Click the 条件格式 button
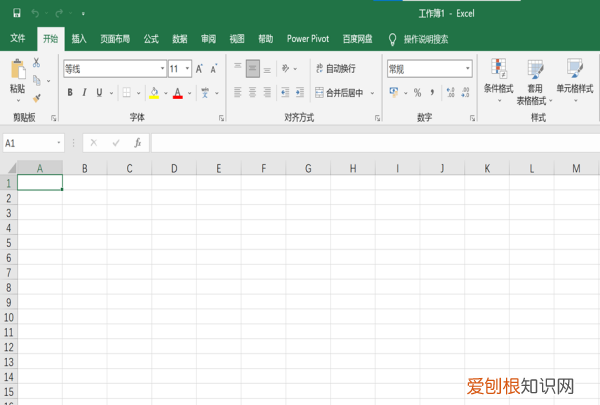Image resolution: width=600 pixels, height=405 pixels. coord(499,80)
